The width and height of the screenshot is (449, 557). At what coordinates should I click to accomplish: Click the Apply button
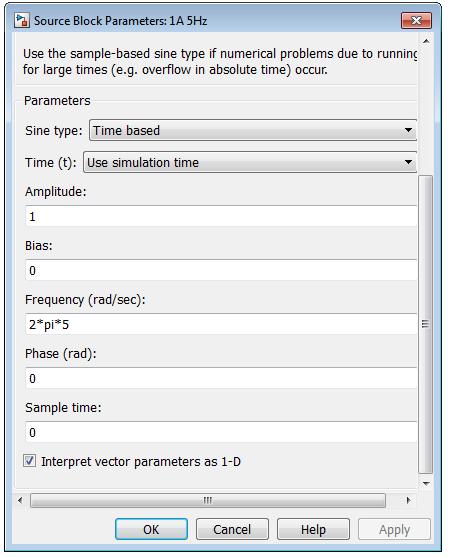point(394,529)
